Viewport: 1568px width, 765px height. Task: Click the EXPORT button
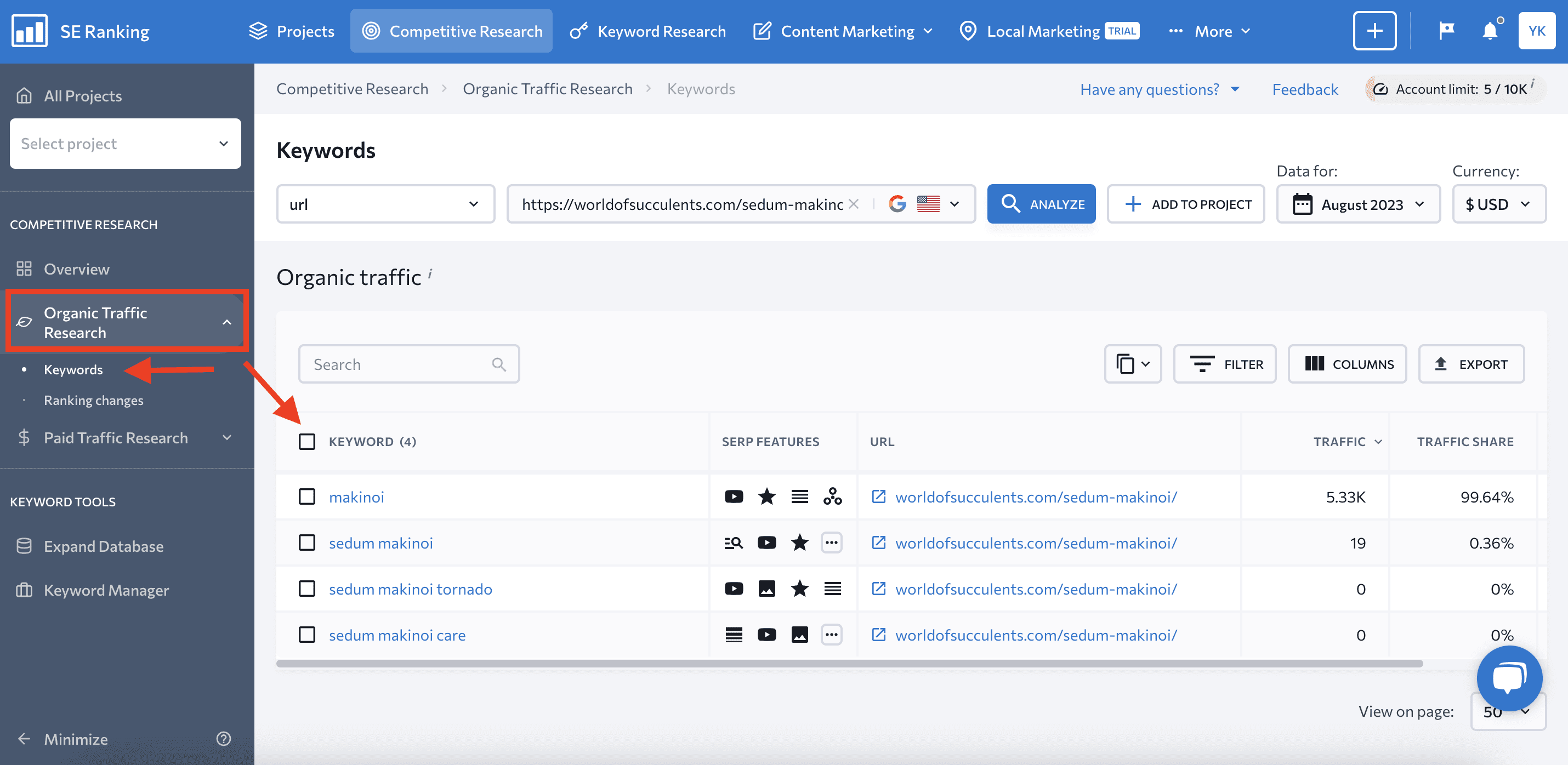[x=1471, y=364]
